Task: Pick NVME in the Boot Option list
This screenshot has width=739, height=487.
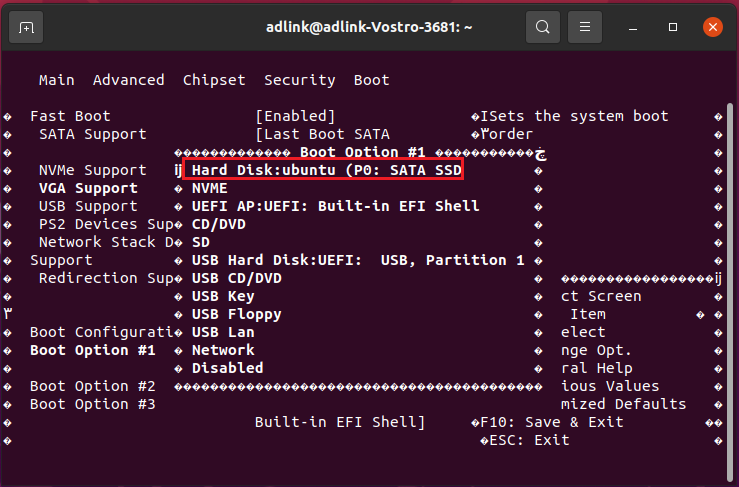Action: click(x=210, y=188)
